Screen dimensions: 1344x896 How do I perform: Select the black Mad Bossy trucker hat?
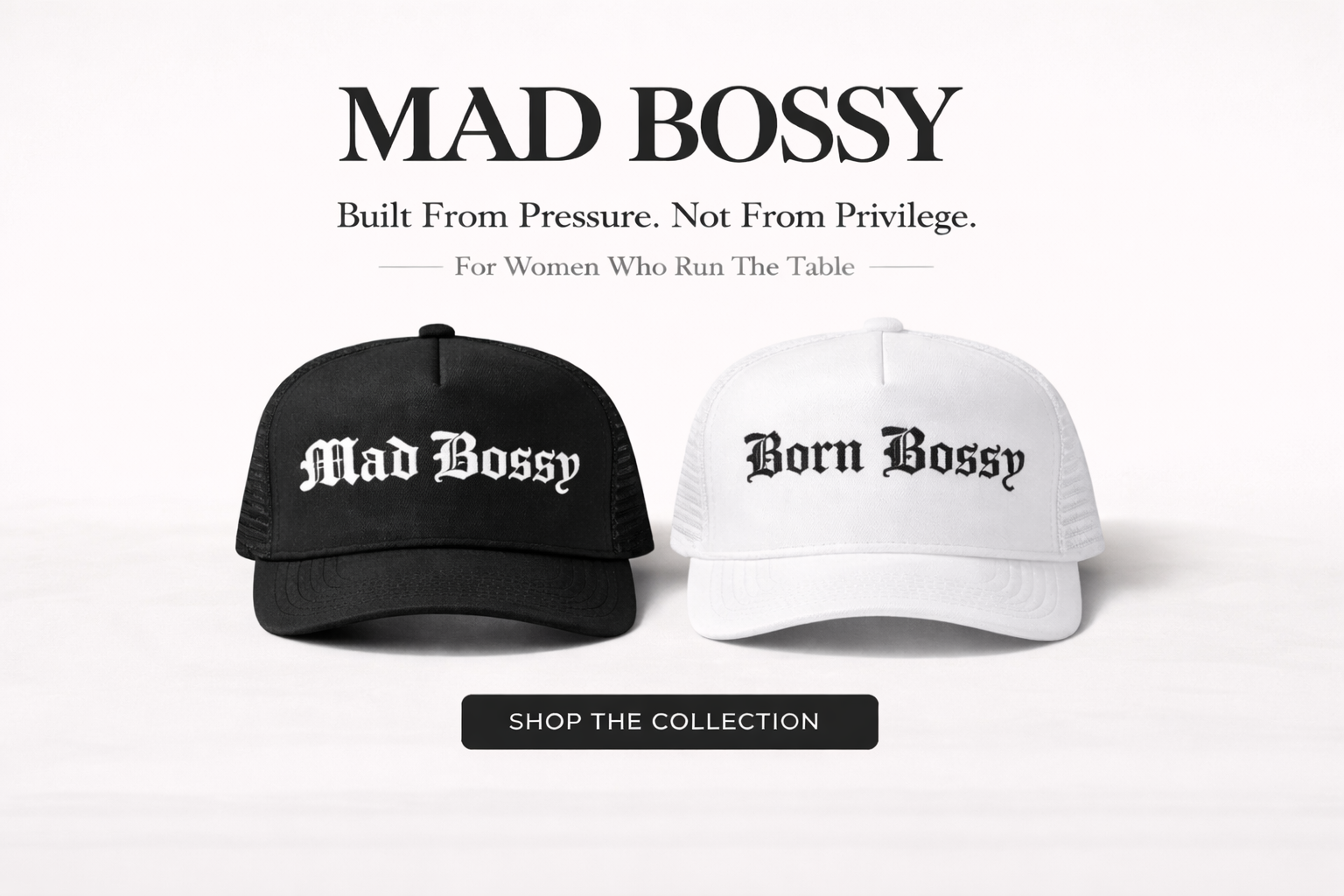point(444,491)
